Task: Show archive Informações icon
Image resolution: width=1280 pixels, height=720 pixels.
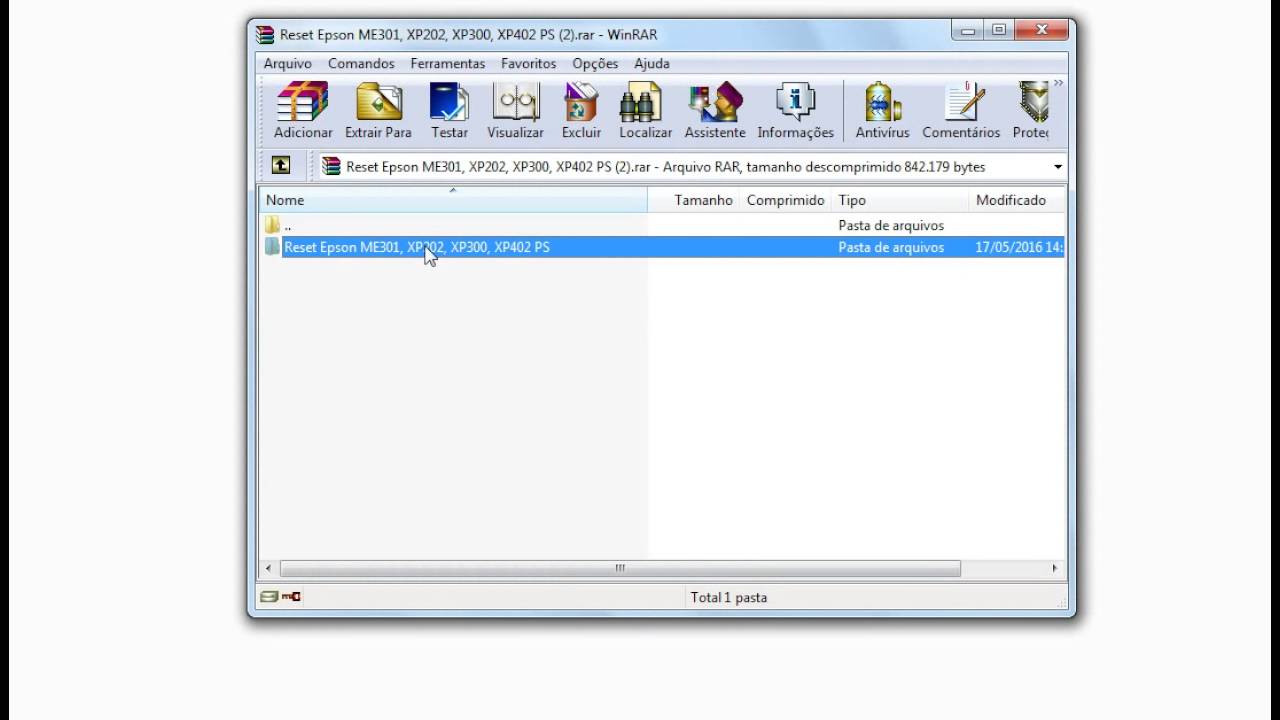Action: [x=795, y=110]
